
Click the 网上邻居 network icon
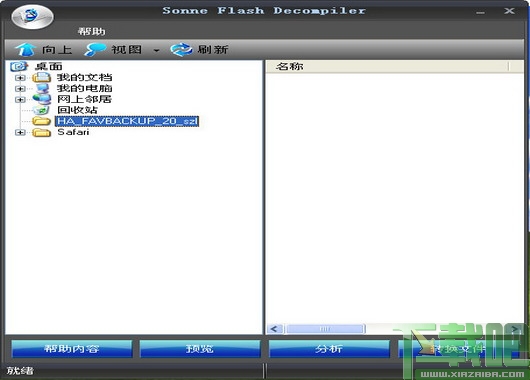click(41, 99)
